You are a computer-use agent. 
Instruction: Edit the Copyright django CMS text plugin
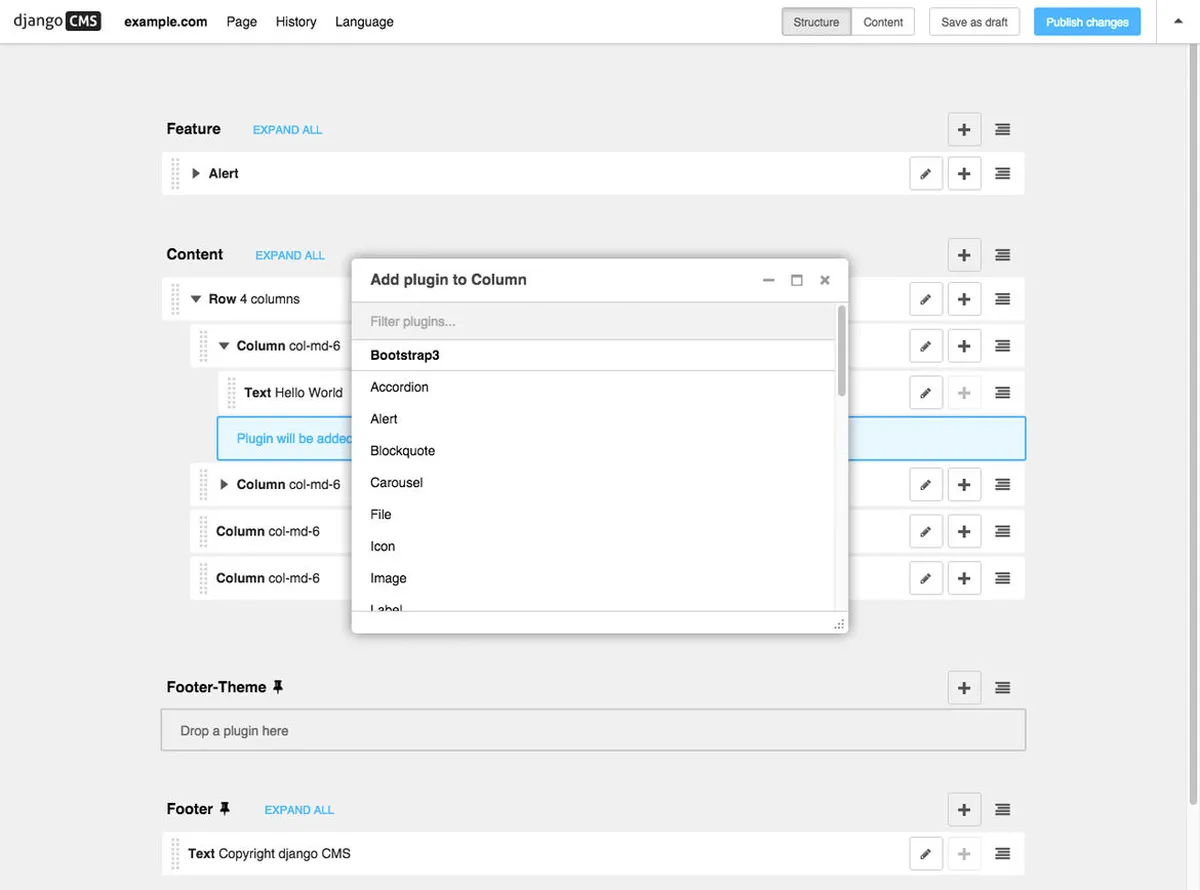click(926, 854)
